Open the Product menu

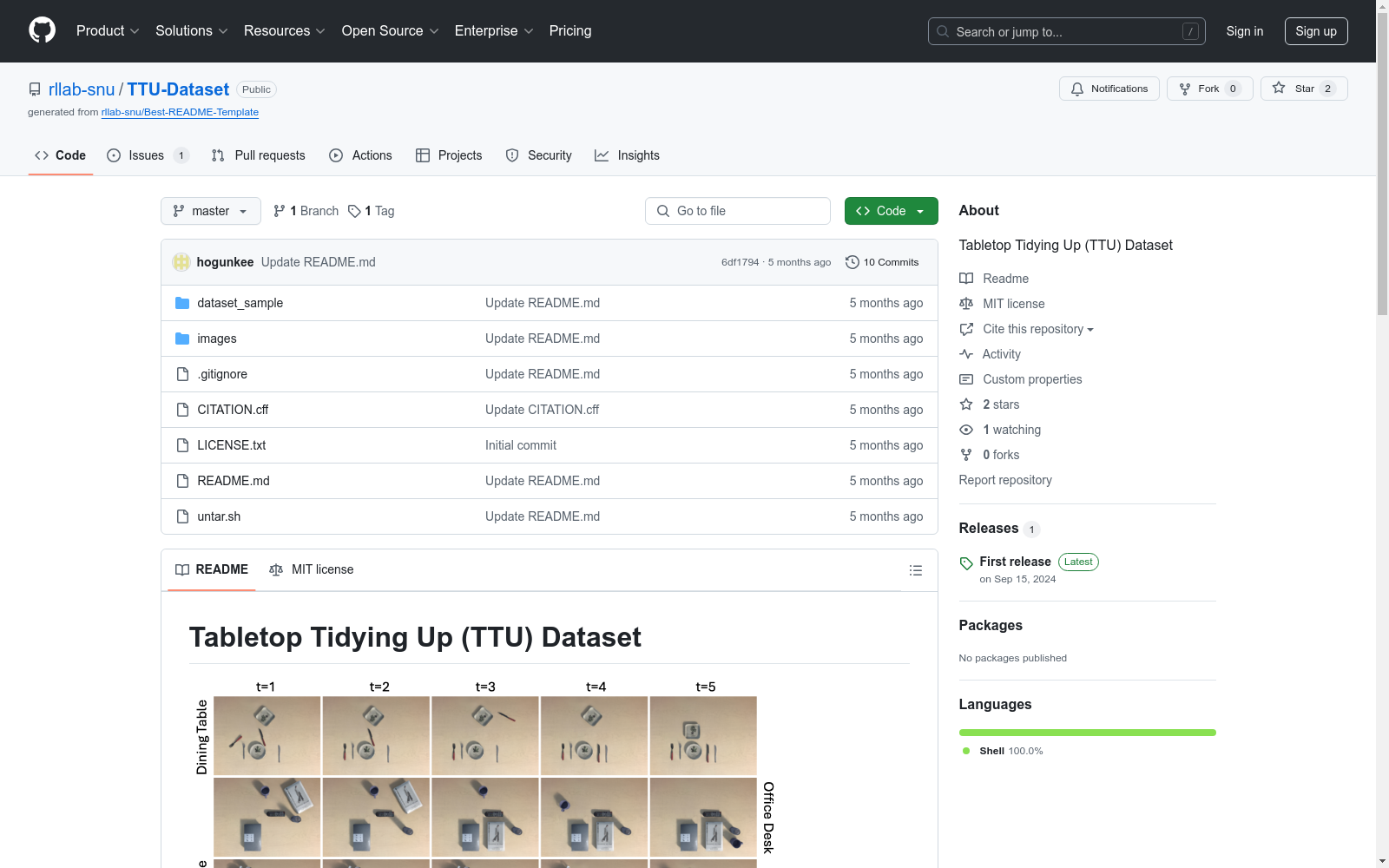pyautogui.click(x=108, y=31)
